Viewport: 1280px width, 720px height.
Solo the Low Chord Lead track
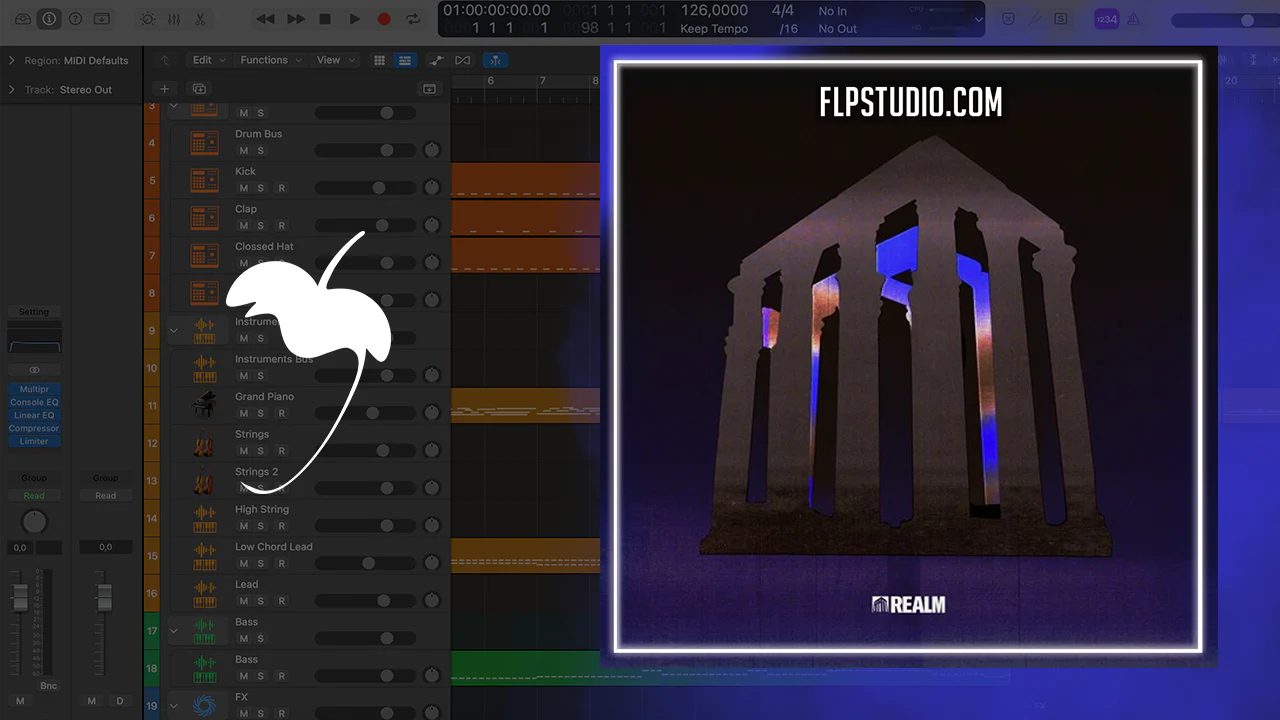(x=261, y=564)
